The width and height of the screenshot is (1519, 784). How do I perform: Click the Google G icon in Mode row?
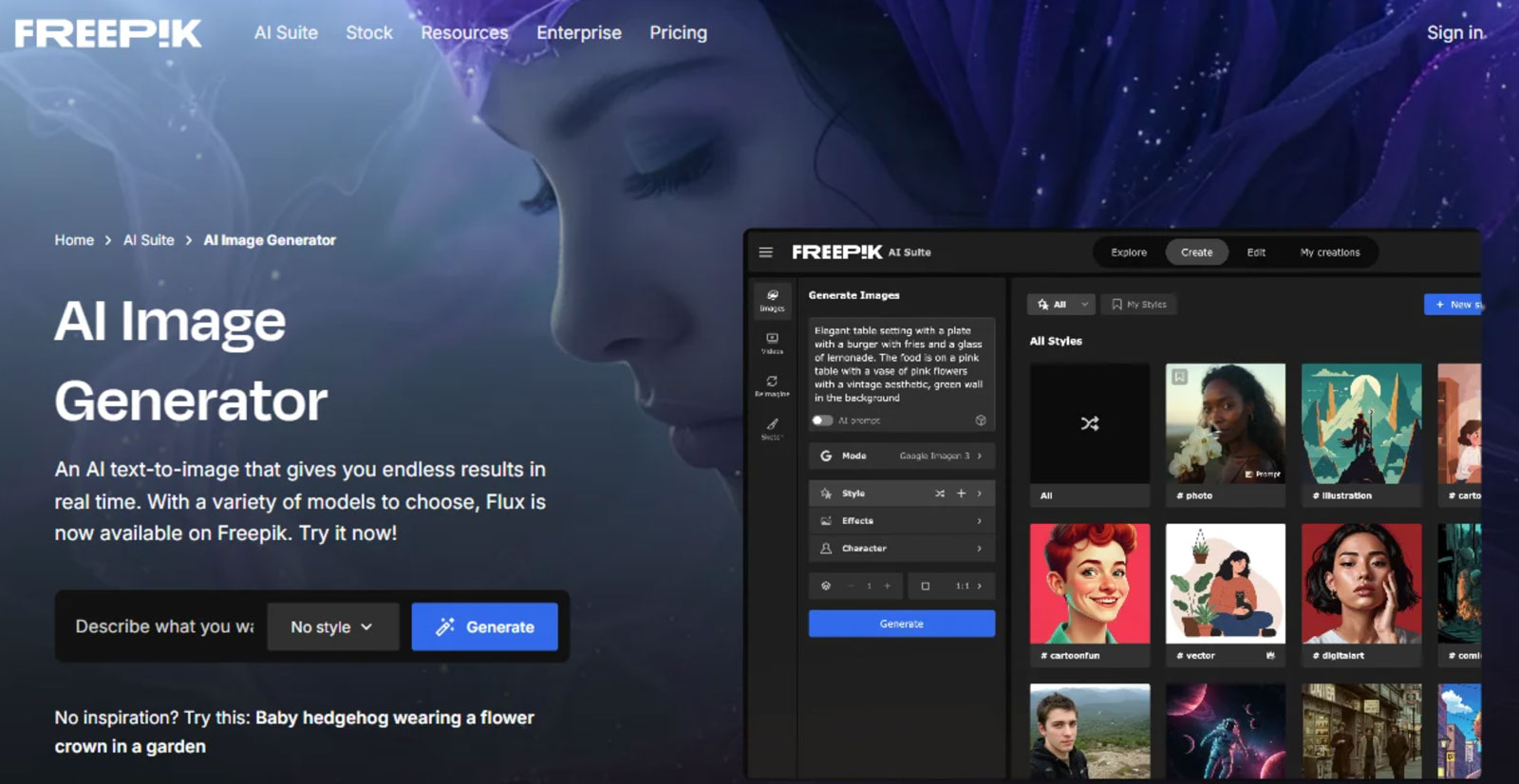[x=826, y=456]
